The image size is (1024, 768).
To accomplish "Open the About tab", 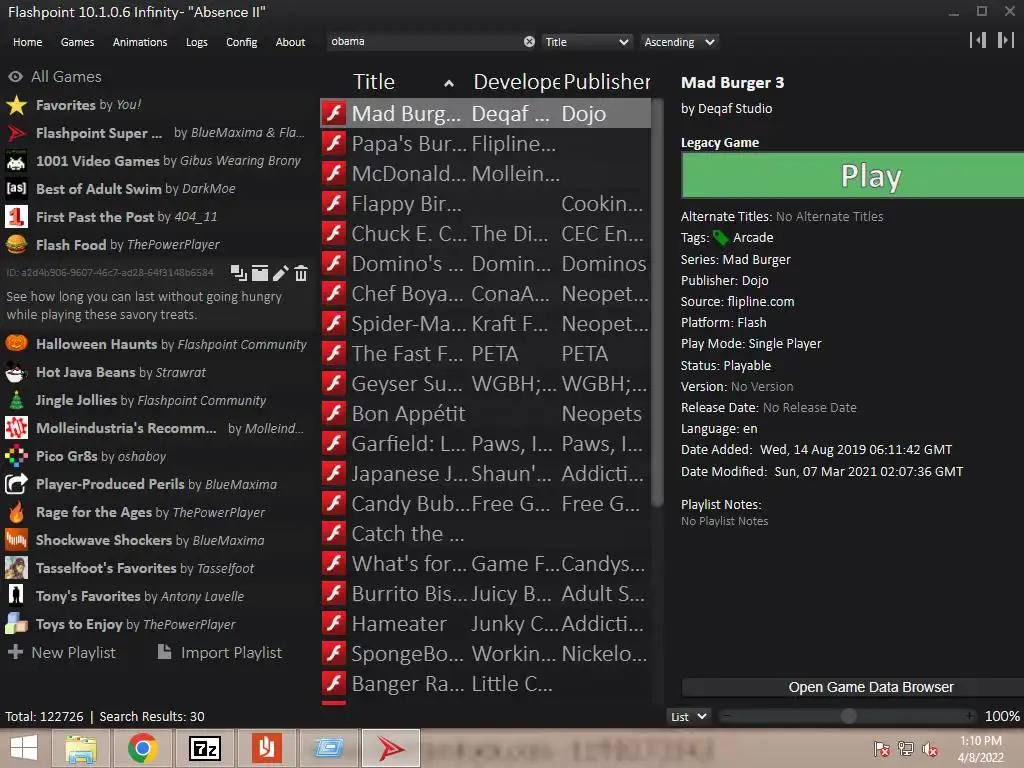I will (x=290, y=42).
